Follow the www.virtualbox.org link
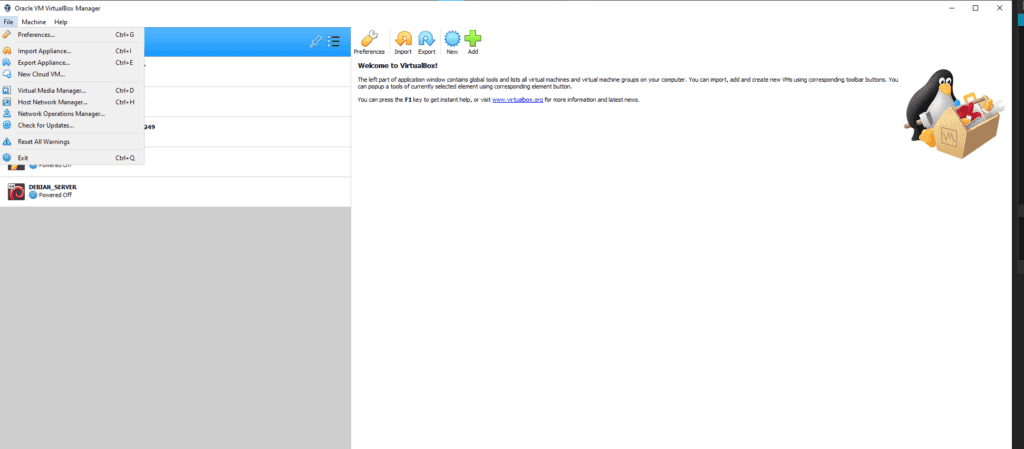This screenshot has width=1024, height=449. pos(517,100)
